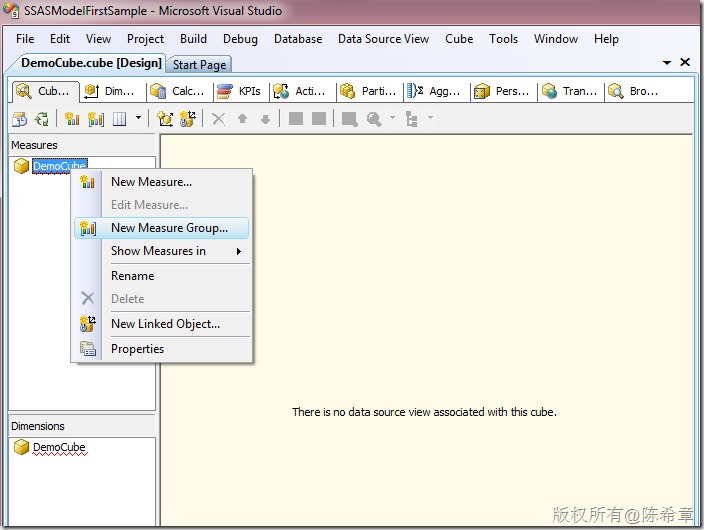Viewport: 704px width, 530px height.
Task: Switch to the KPIs tab
Action: pos(241,91)
